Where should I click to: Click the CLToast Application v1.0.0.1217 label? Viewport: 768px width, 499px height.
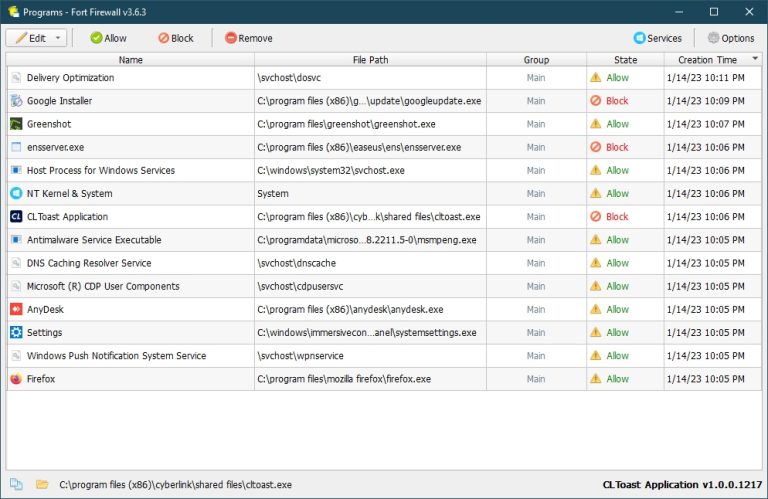coord(682,484)
